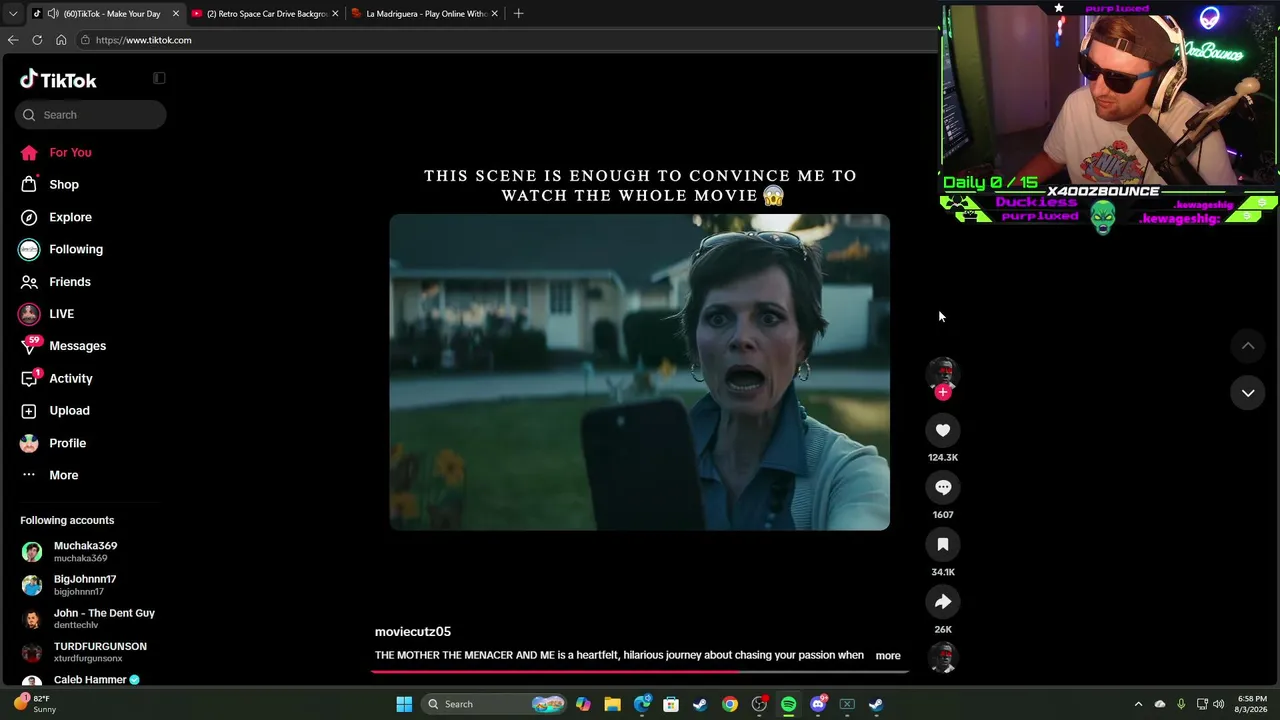
Task: Click the video progress bar
Action: tap(640, 671)
